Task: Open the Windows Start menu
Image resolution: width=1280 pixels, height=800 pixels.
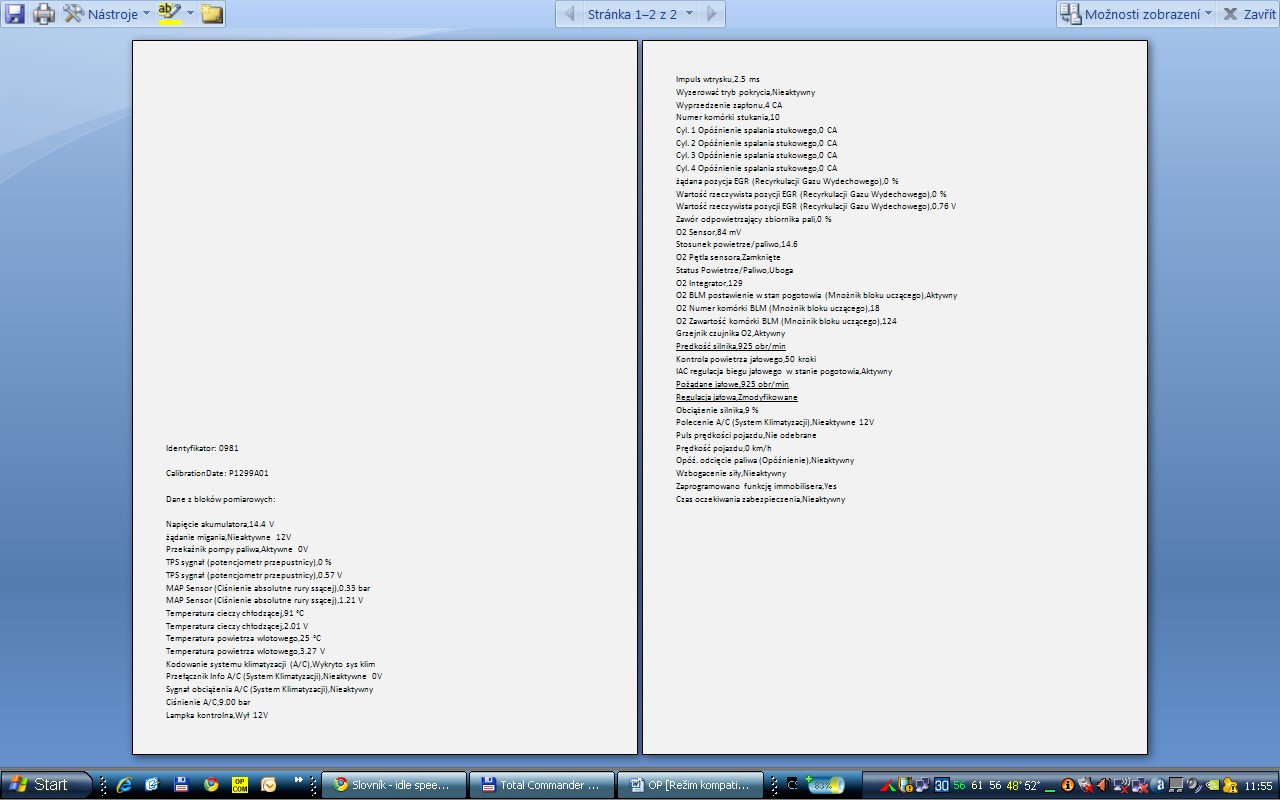Action: tap(45, 785)
